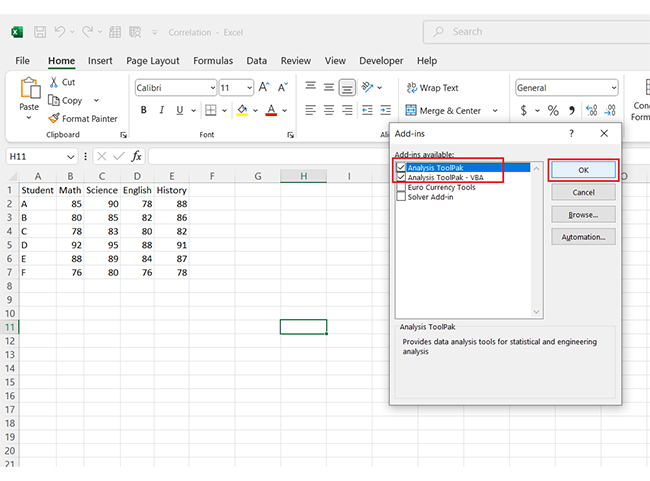Open the Font name dropdown Calibri
The image size is (650, 481).
click(x=212, y=88)
